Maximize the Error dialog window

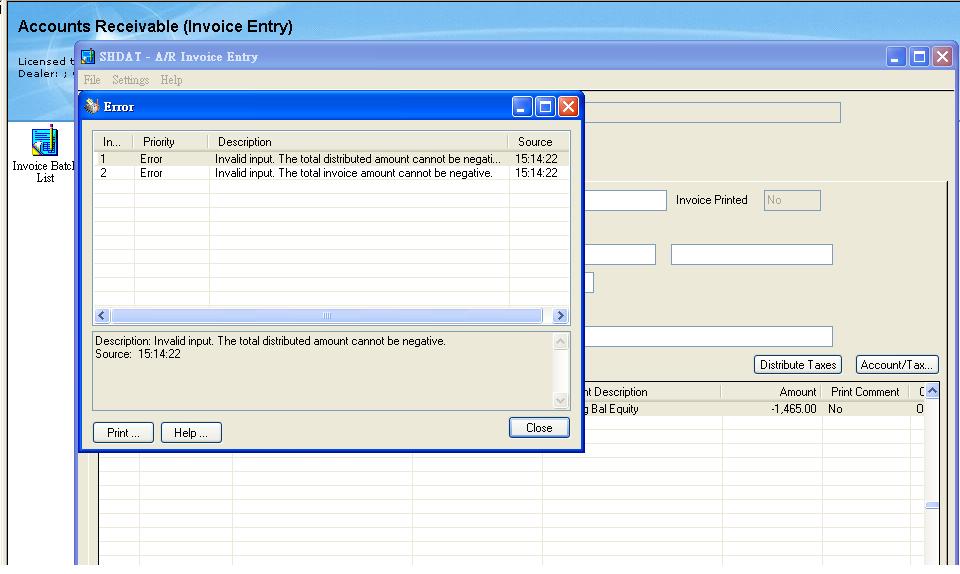(x=546, y=107)
